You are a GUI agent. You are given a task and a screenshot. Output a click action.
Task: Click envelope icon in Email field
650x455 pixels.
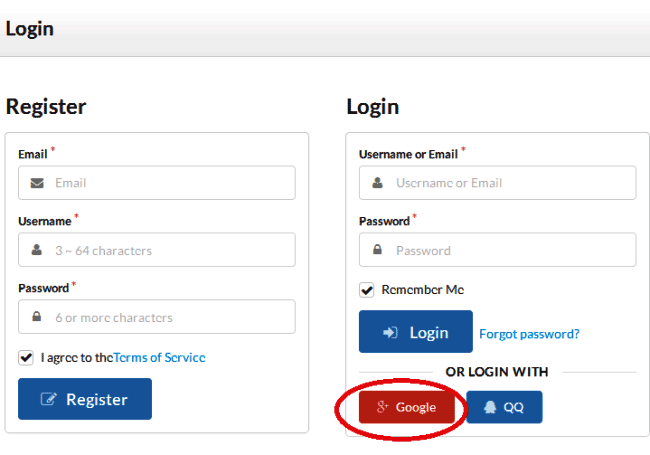point(37,183)
